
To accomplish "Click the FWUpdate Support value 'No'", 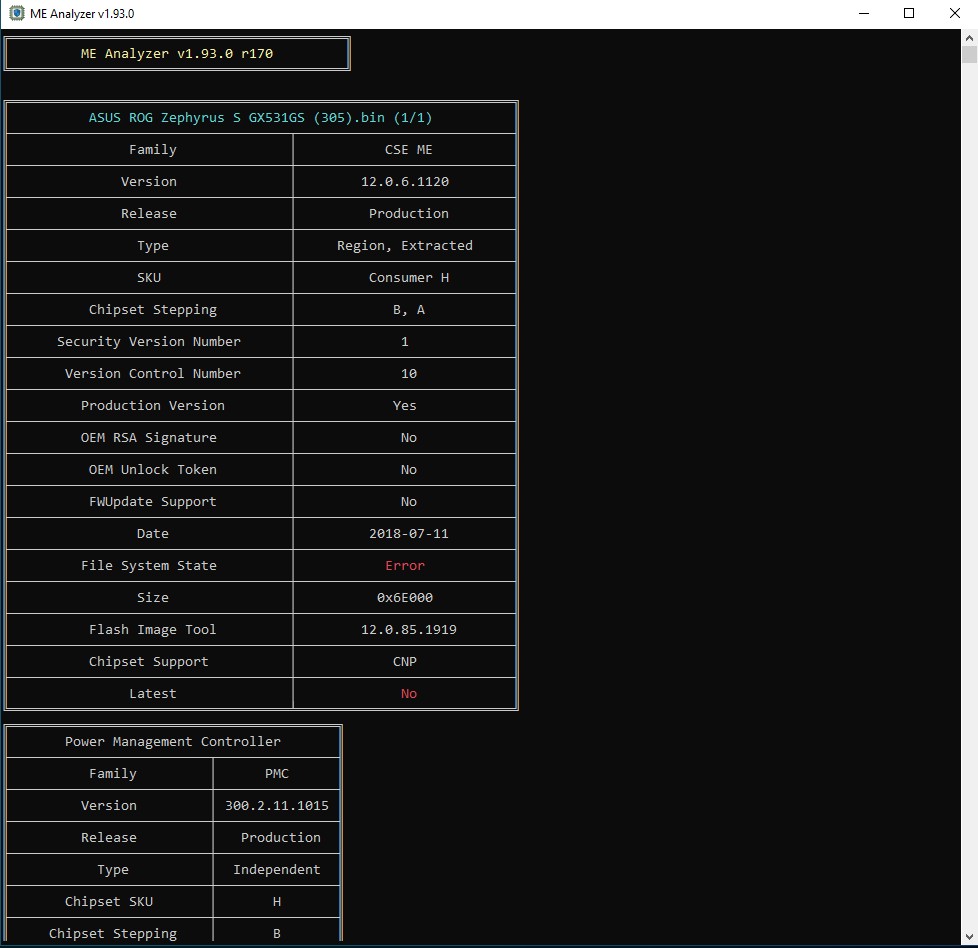I will [409, 501].
